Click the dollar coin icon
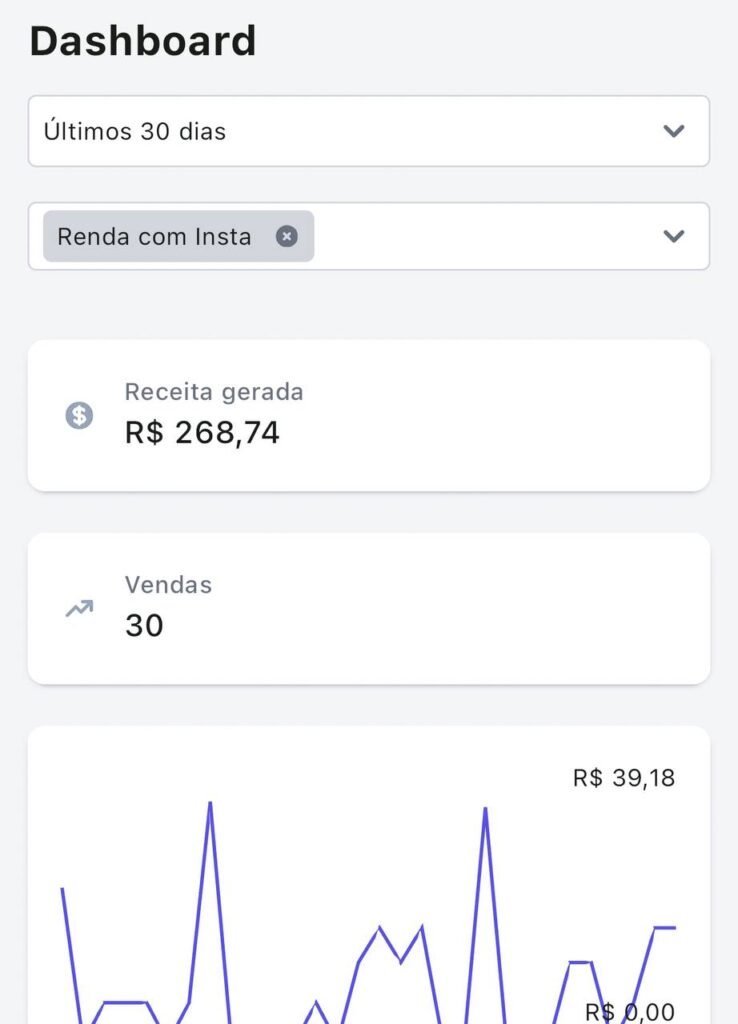The image size is (738, 1024). click(79, 415)
